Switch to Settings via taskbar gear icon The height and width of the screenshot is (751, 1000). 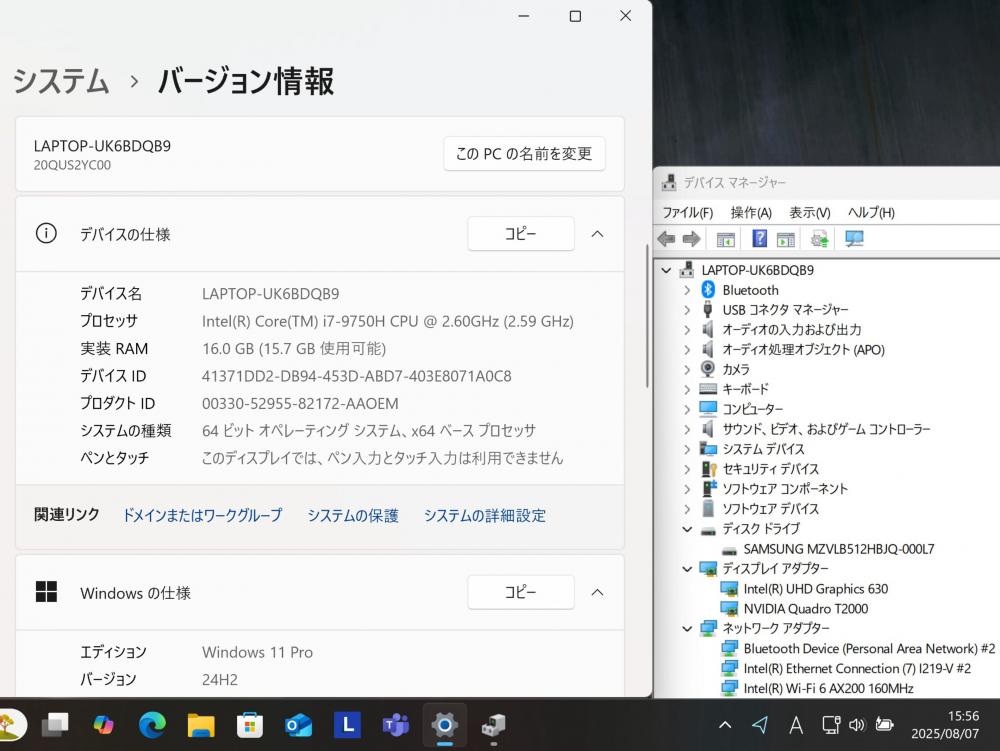[445, 725]
